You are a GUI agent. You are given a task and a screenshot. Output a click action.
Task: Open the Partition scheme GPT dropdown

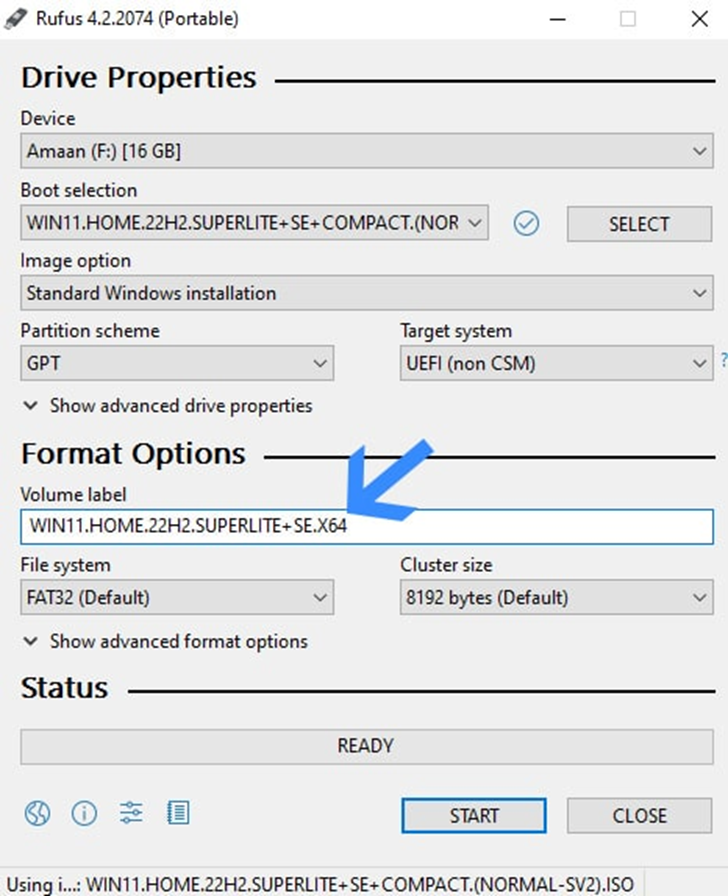pyautogui.click(x=177, y=363)
